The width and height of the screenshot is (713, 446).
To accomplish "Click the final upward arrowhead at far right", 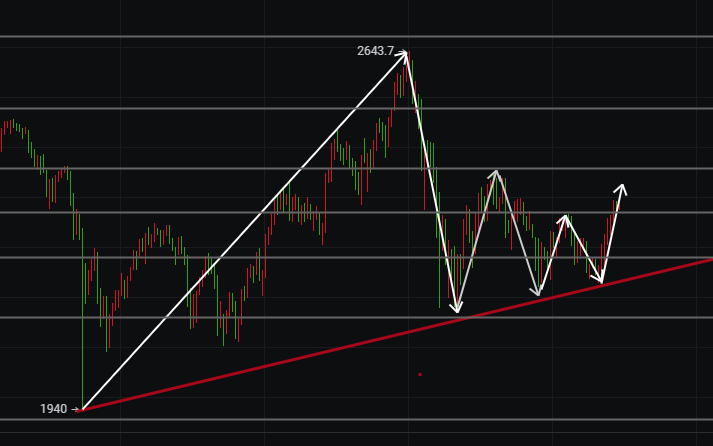I will (622, 187).
